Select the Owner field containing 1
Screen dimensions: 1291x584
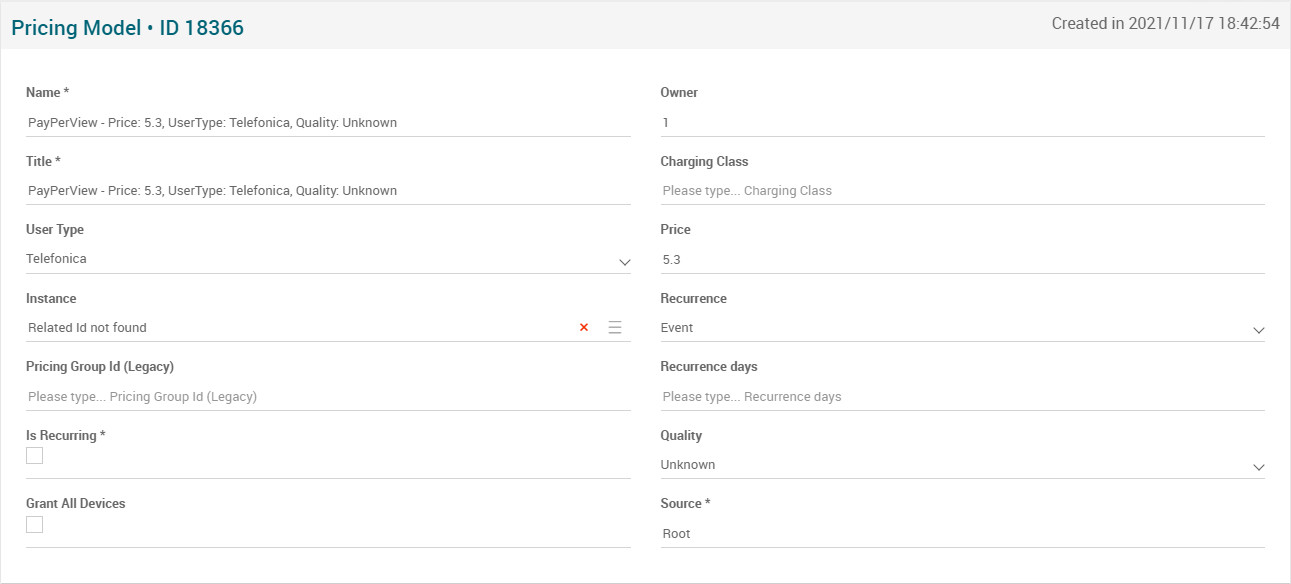click(961, 123)
